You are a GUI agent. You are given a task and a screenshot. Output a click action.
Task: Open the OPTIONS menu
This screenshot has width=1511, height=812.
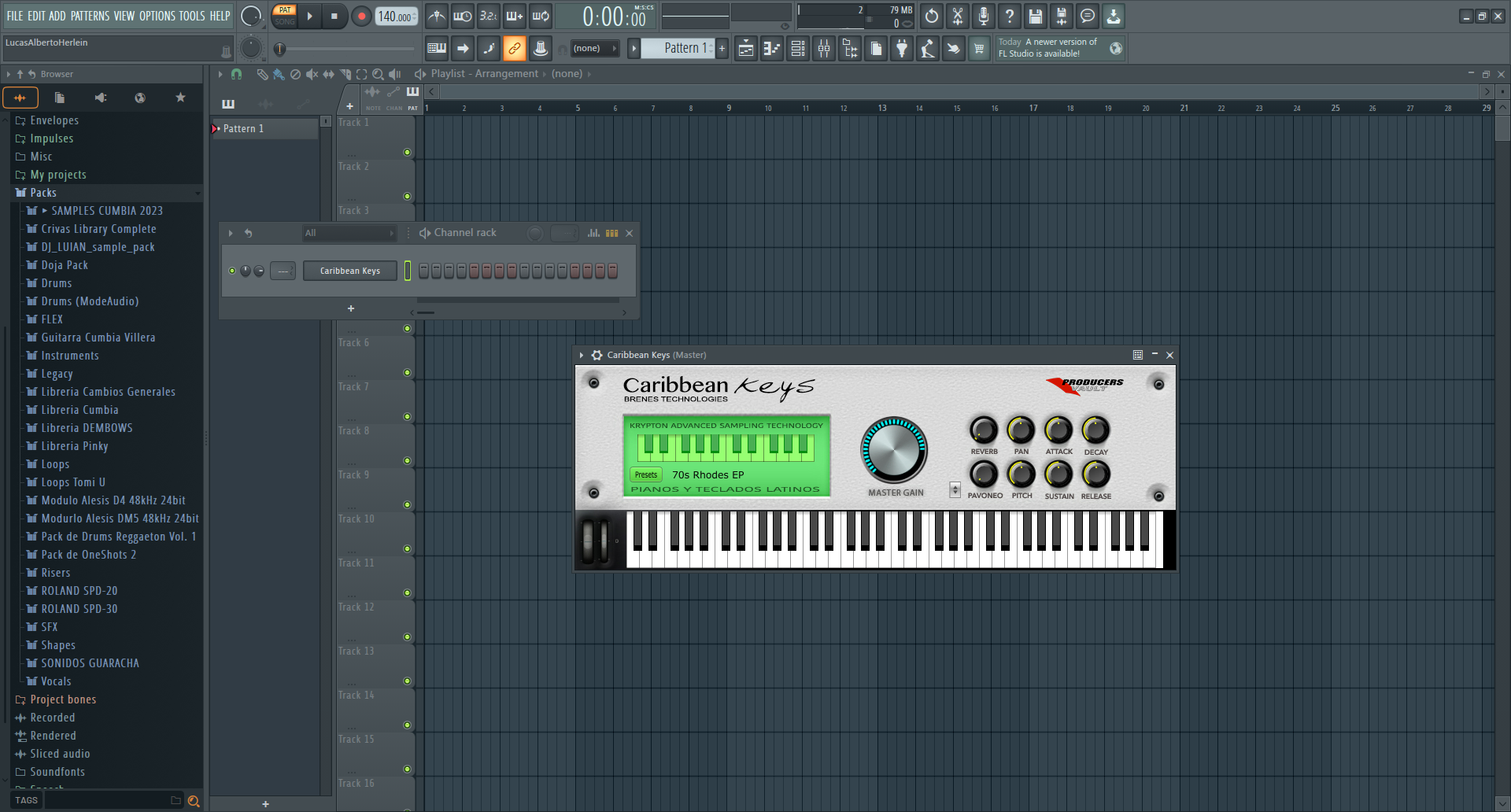click(157, 16)
